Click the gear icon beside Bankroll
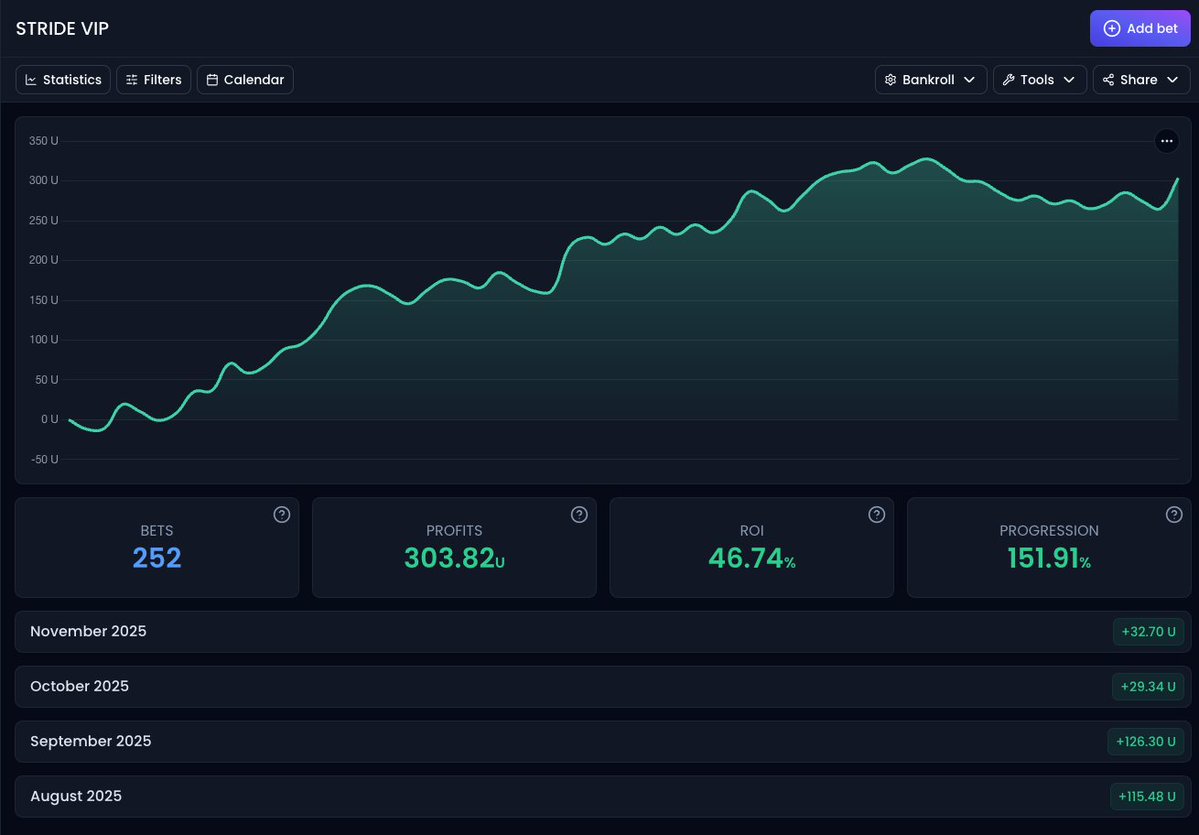 (x=890, y=79)
